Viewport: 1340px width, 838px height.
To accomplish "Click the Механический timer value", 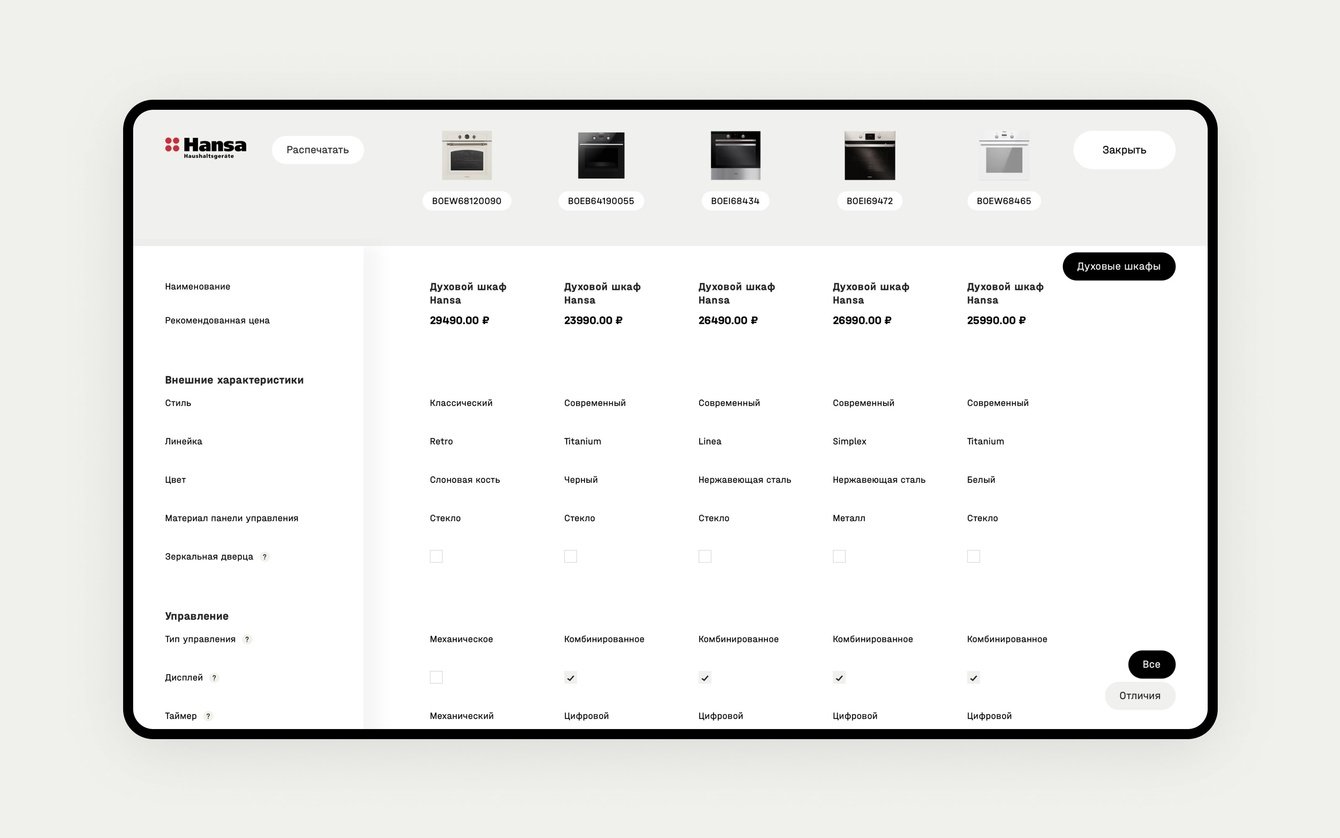I will point(462,717).
